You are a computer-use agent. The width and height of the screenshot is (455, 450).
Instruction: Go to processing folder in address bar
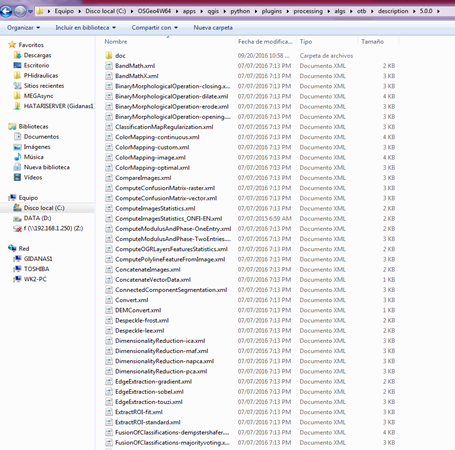(308, 11)
